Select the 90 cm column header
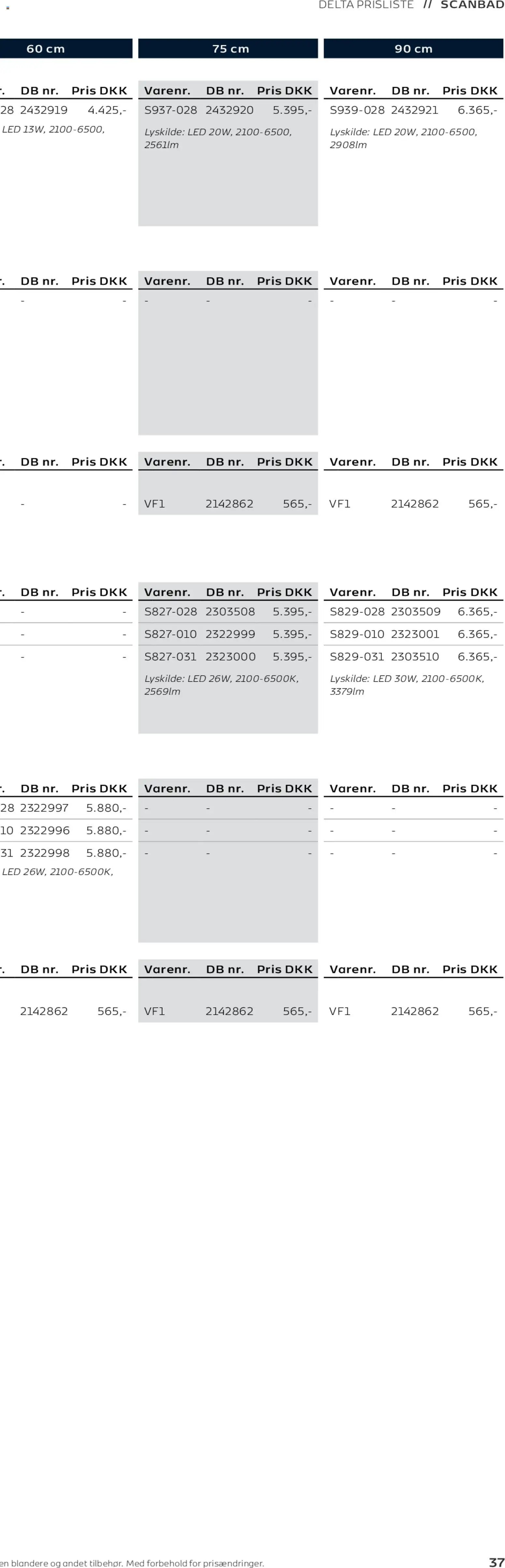 point(413,49)
